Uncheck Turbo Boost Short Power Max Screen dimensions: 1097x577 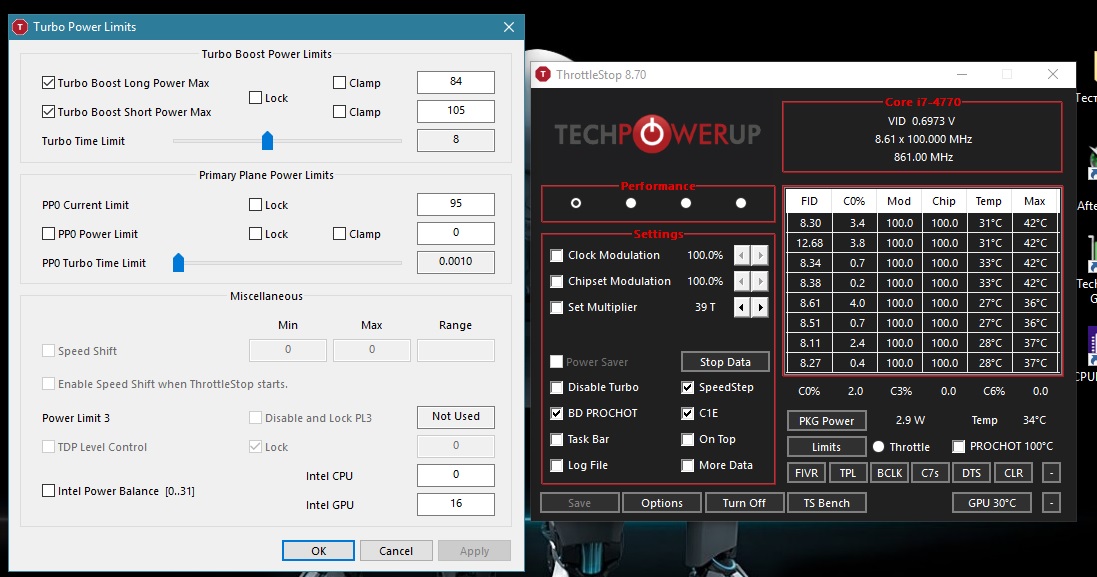point(48,111)
